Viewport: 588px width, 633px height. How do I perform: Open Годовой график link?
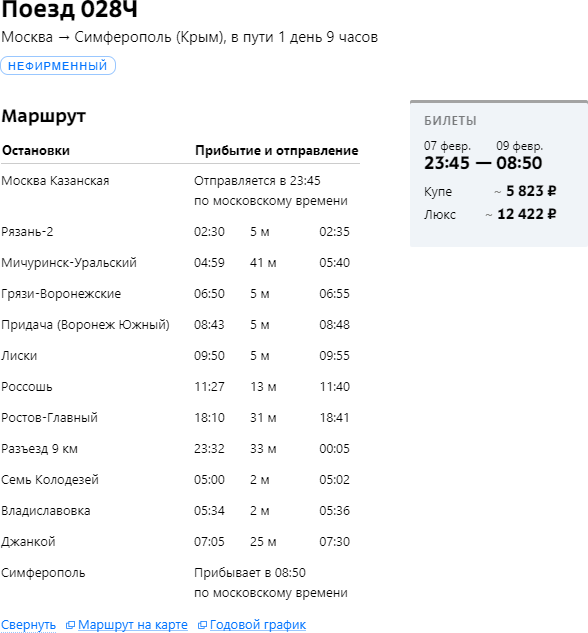(258, 625)
